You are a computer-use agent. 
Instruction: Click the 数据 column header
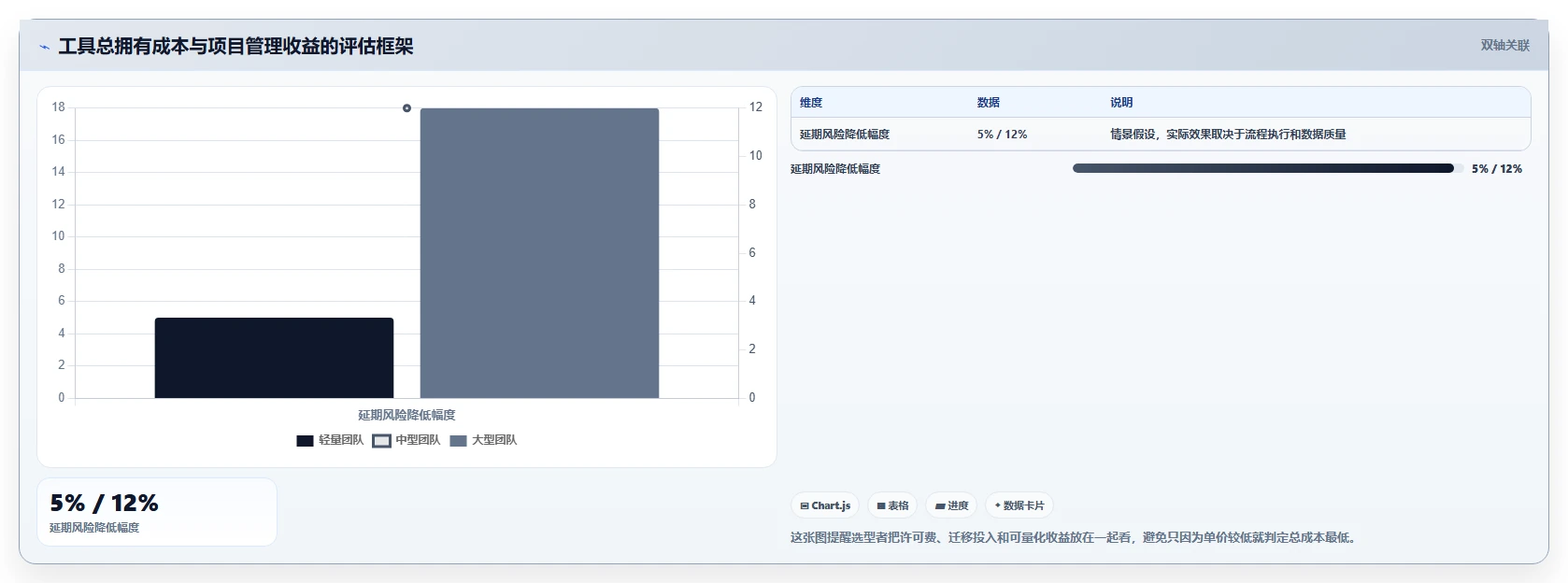989,103
